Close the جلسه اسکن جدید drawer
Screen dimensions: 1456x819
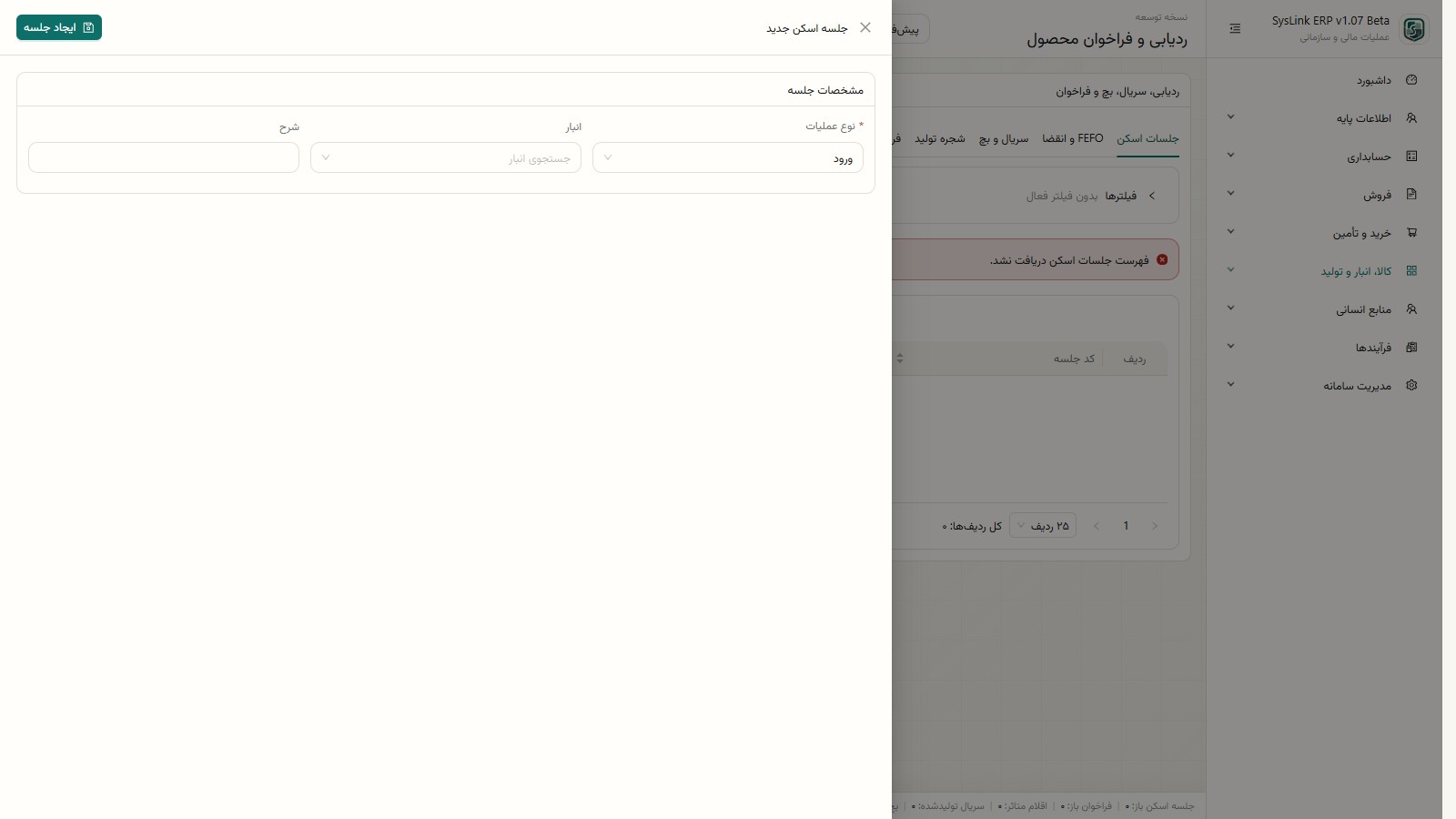coord(865,27)
